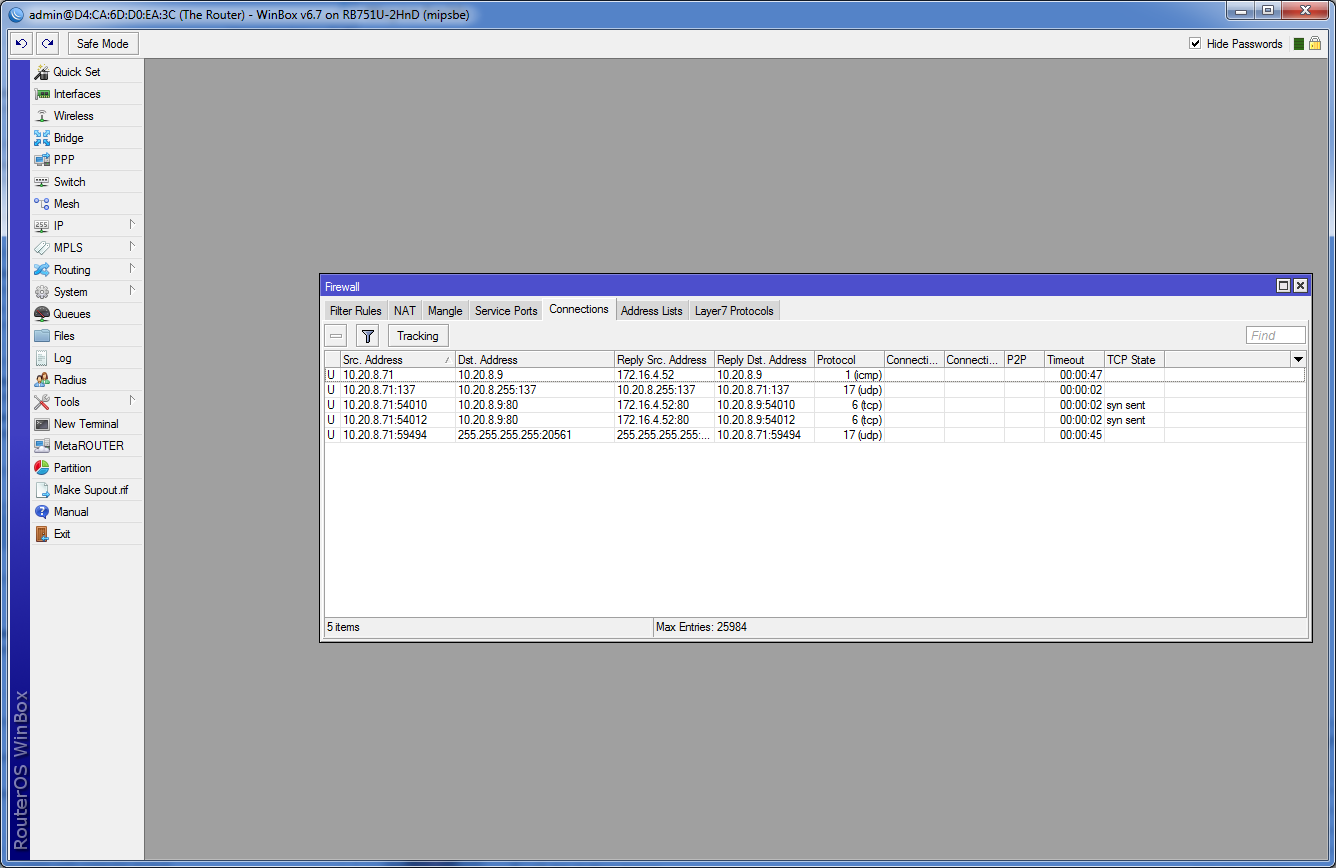
Task: Launch a New Terminal
Action: pos(83,423)
